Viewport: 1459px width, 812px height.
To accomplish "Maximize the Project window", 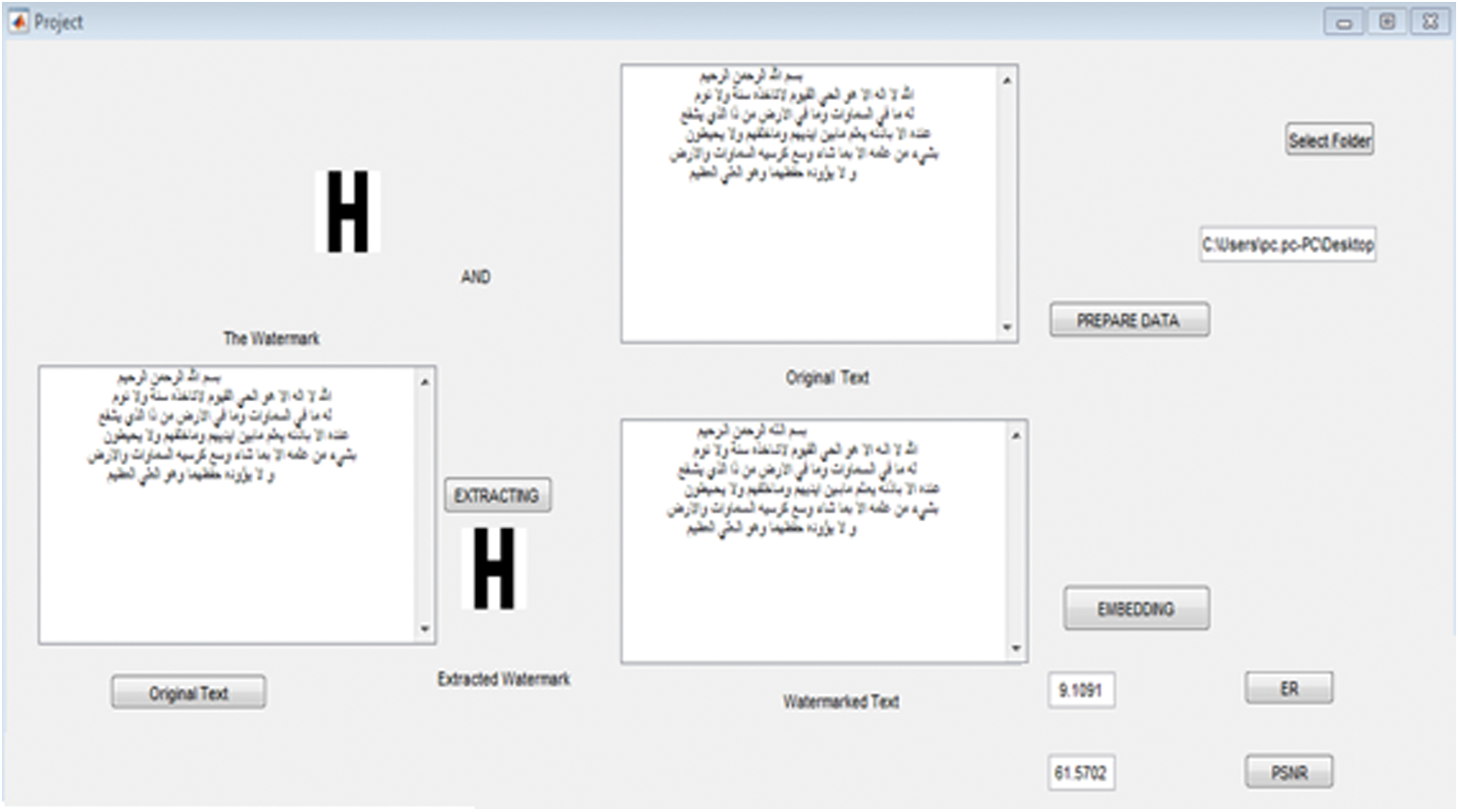I will click(1387, 21).
